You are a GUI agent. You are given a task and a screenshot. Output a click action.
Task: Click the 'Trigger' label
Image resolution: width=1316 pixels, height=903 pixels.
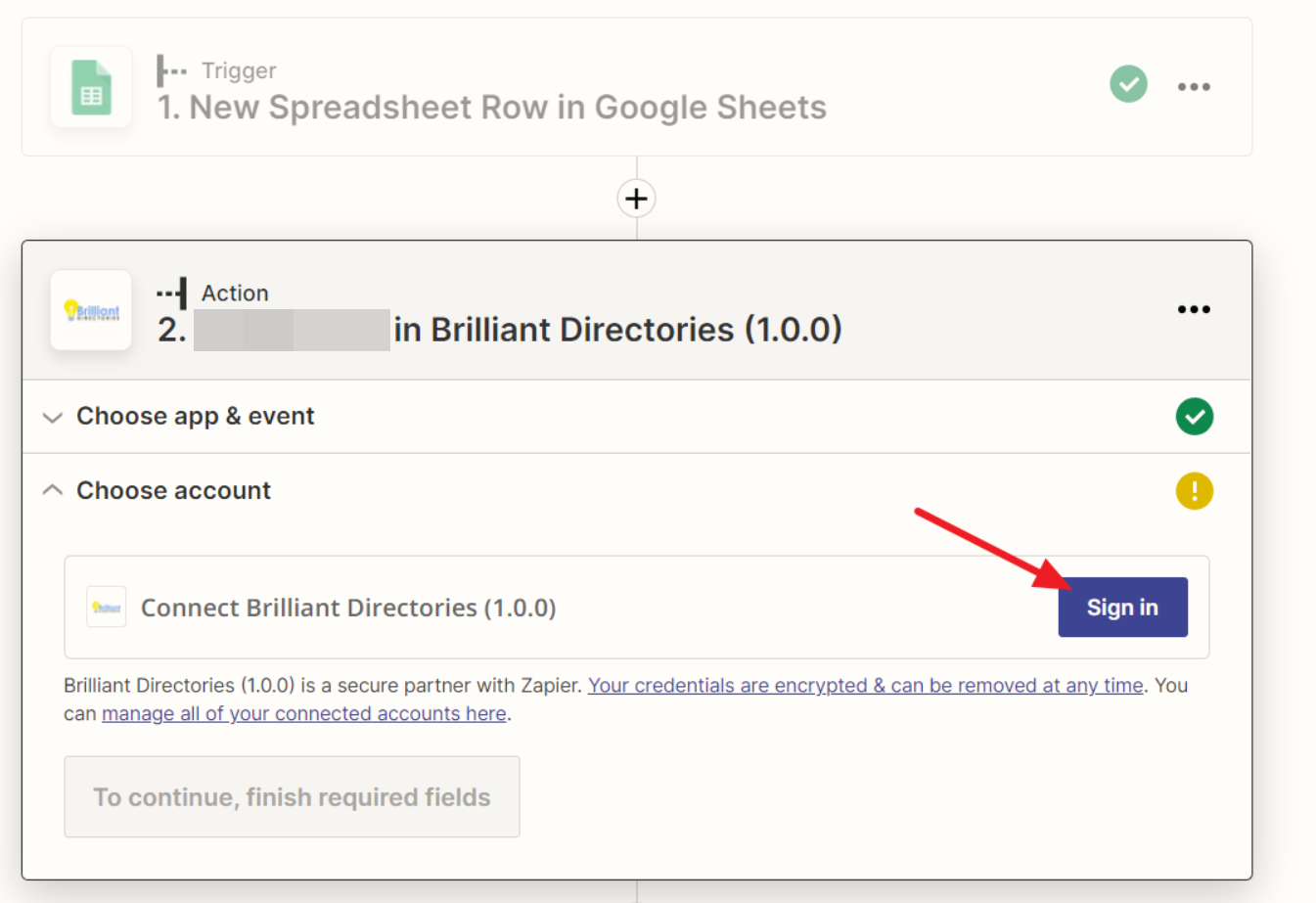coord(239,70)
